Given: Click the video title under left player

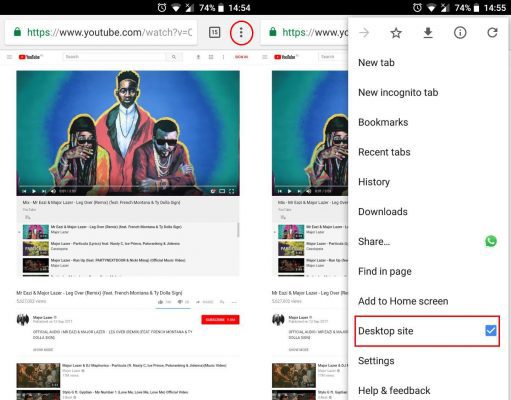Looking at the screenshot, I should click(99, 293).
